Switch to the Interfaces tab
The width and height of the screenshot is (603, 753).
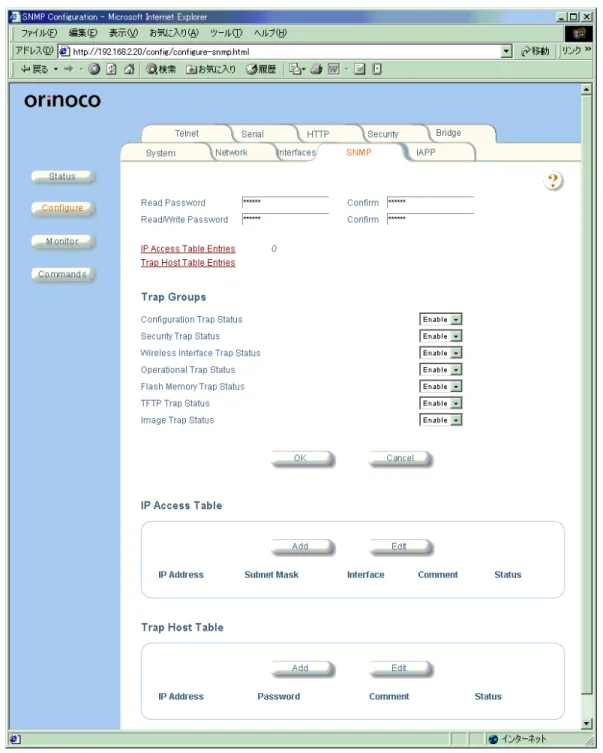pos(297,152)
